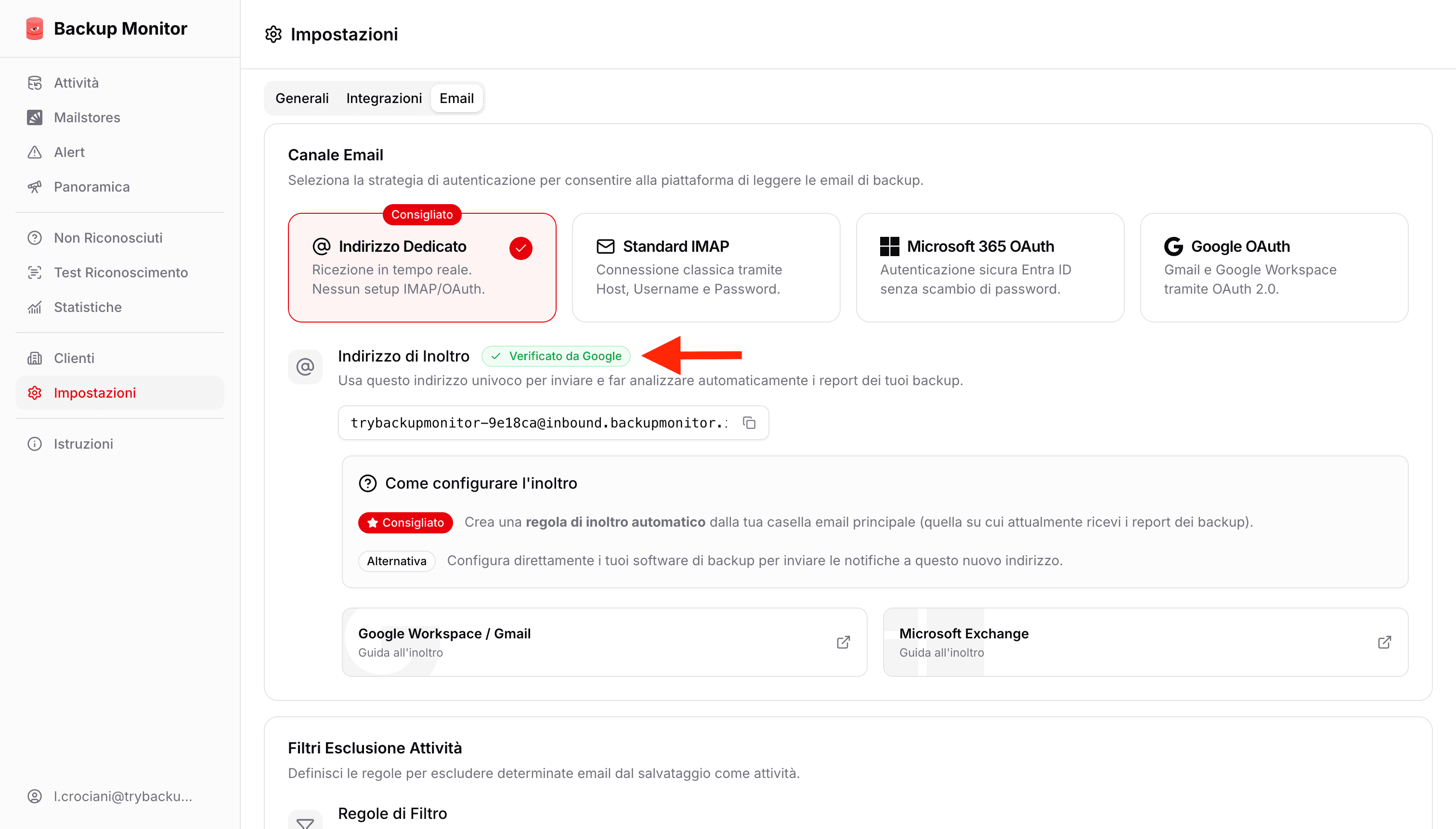Open the Alert section
This screenshot has width=1456, height=829.
[x=68, y=152]
